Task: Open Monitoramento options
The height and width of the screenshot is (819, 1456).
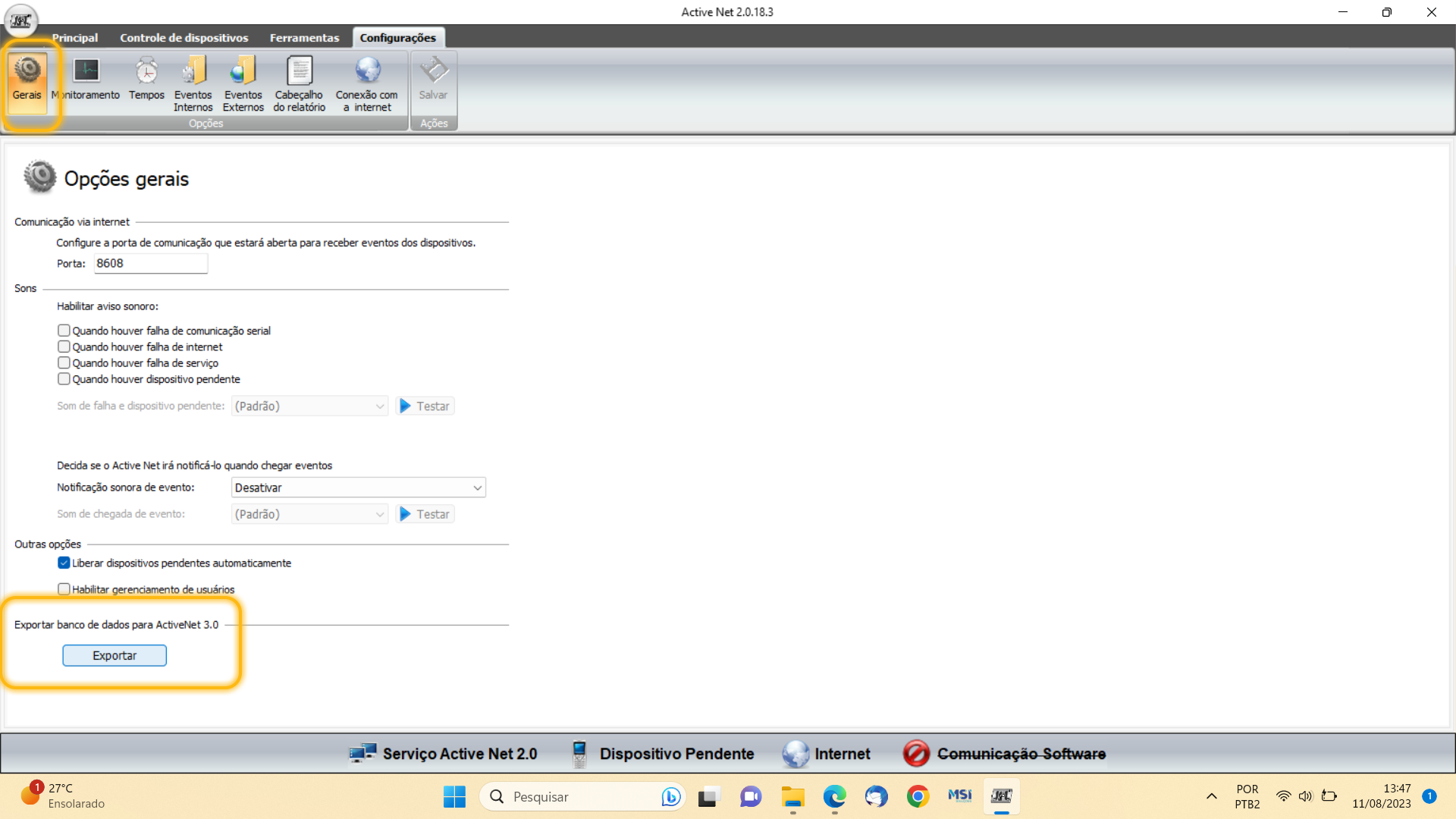Action: (86, 79)
